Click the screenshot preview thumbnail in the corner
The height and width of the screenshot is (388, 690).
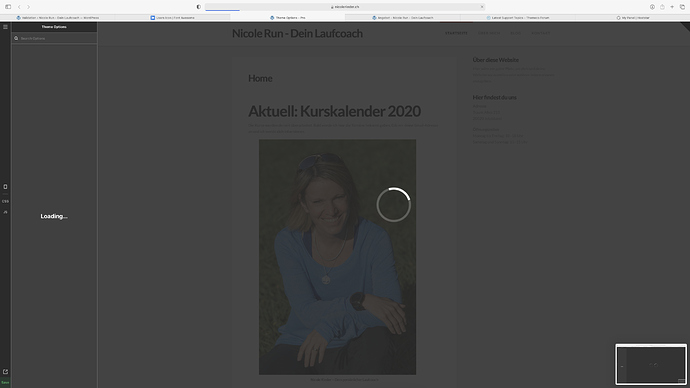point(651,364)
